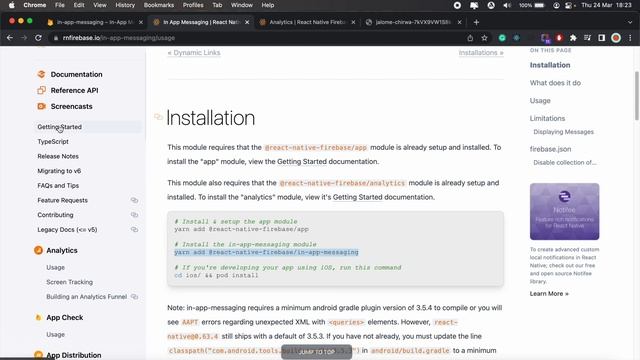Open TypeScript in the sidebar

[x=53, y=142]
